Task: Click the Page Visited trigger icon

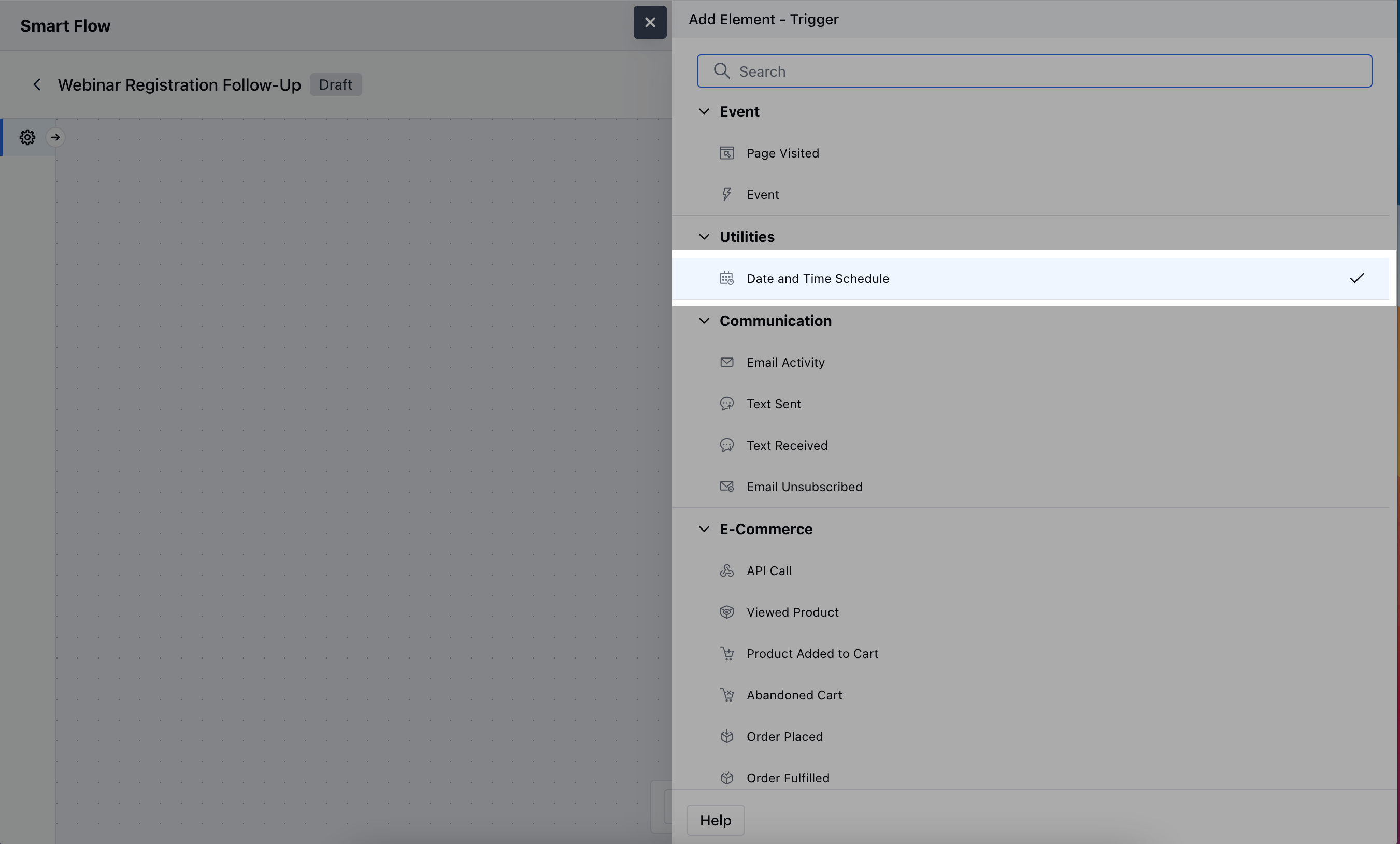Action: point(727,153)
